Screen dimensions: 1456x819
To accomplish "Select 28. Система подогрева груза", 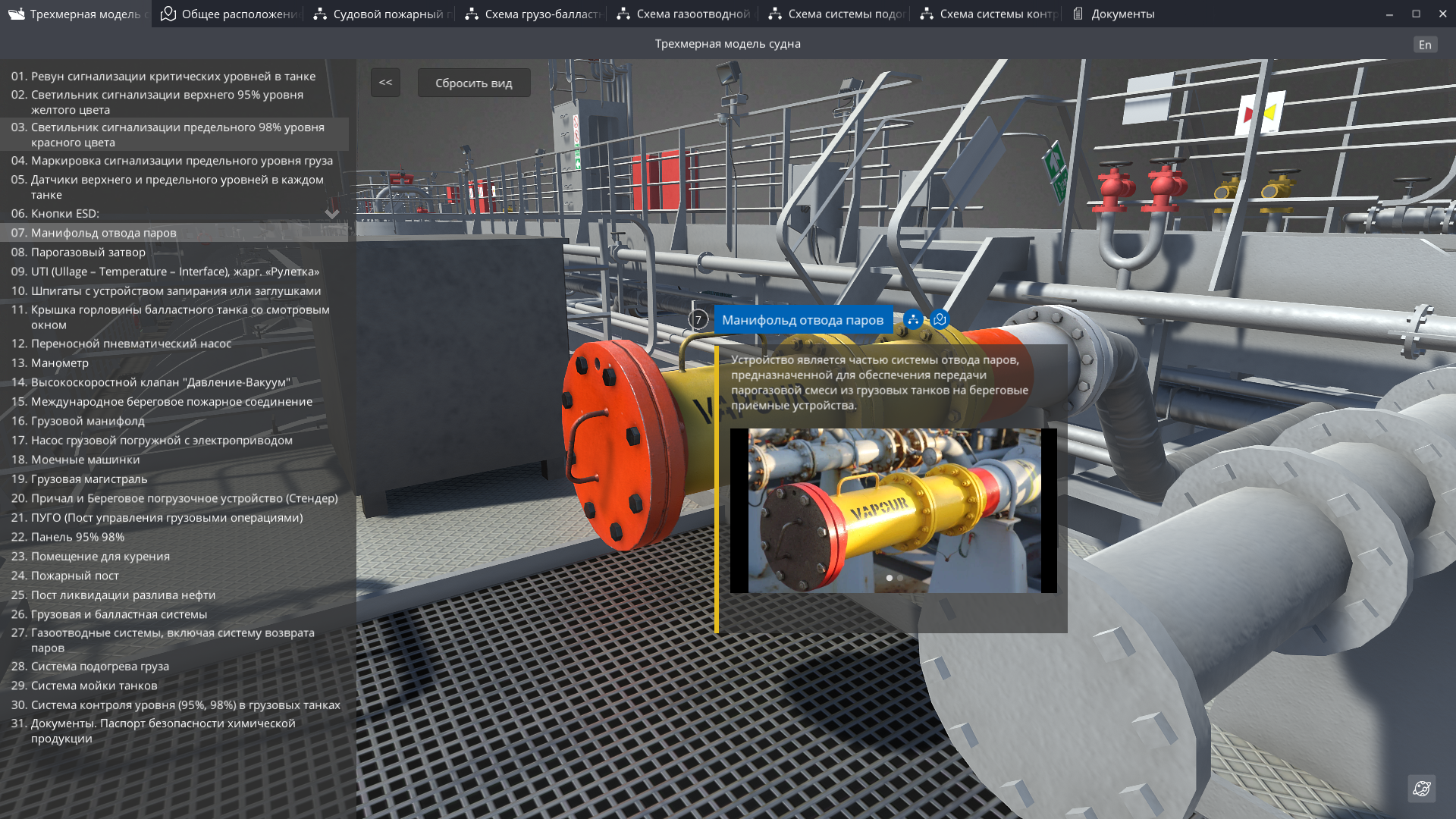I will tap(174, 666).
